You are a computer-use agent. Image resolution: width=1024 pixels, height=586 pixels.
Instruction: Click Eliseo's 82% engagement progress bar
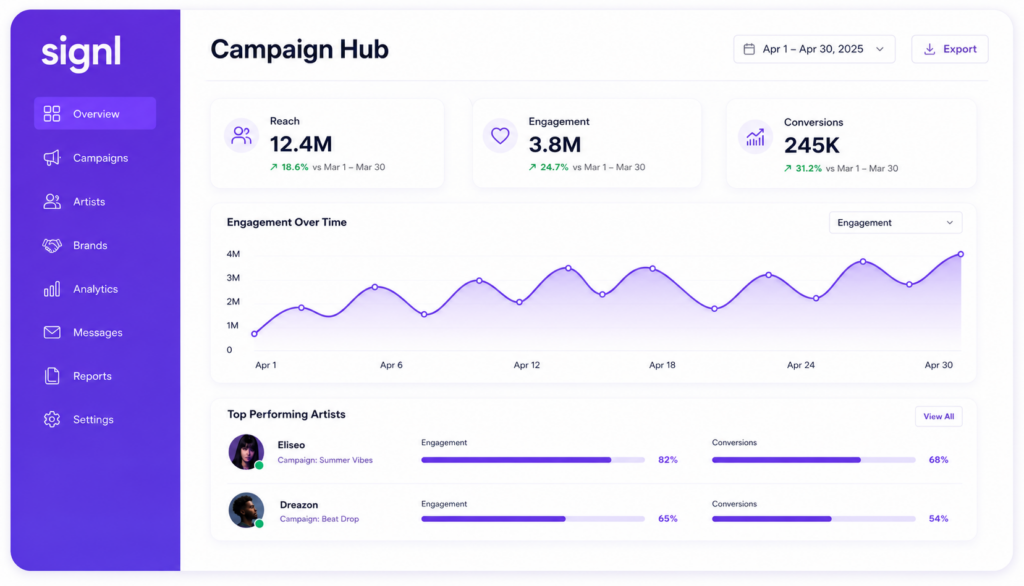tap(533, 460)
